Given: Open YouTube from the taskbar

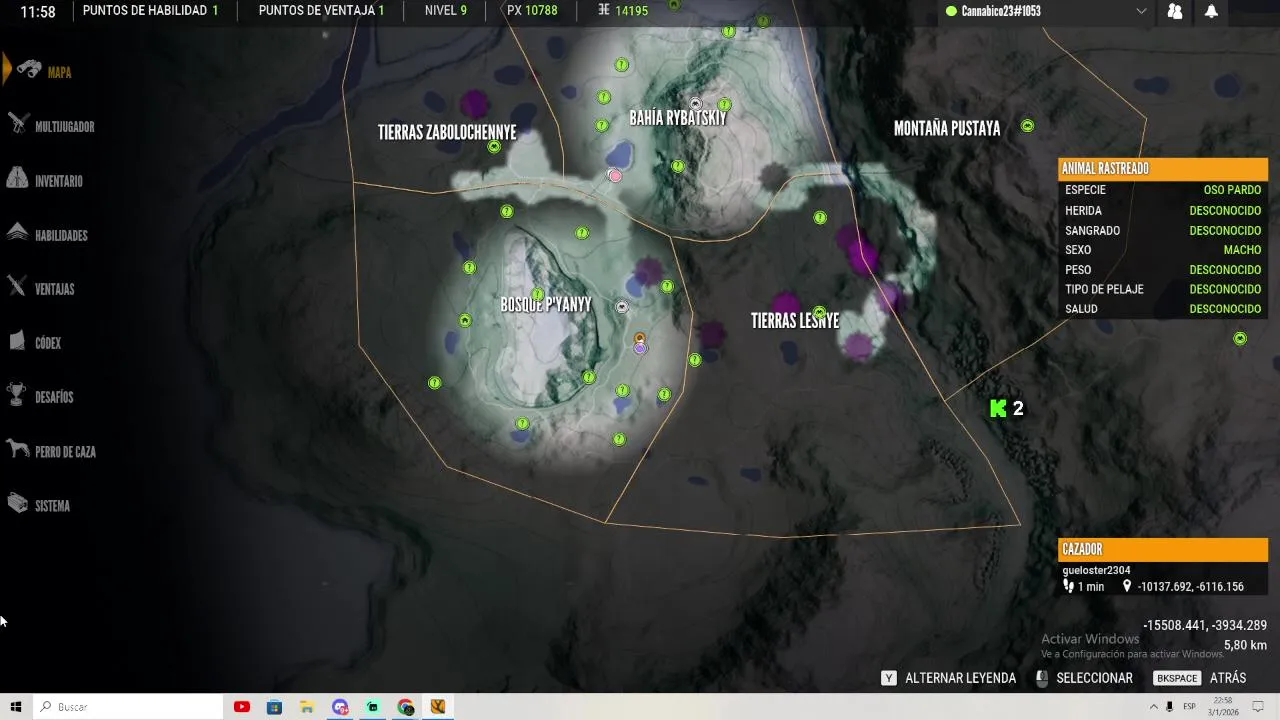Looking at the screenshot, I should [241, 707].
